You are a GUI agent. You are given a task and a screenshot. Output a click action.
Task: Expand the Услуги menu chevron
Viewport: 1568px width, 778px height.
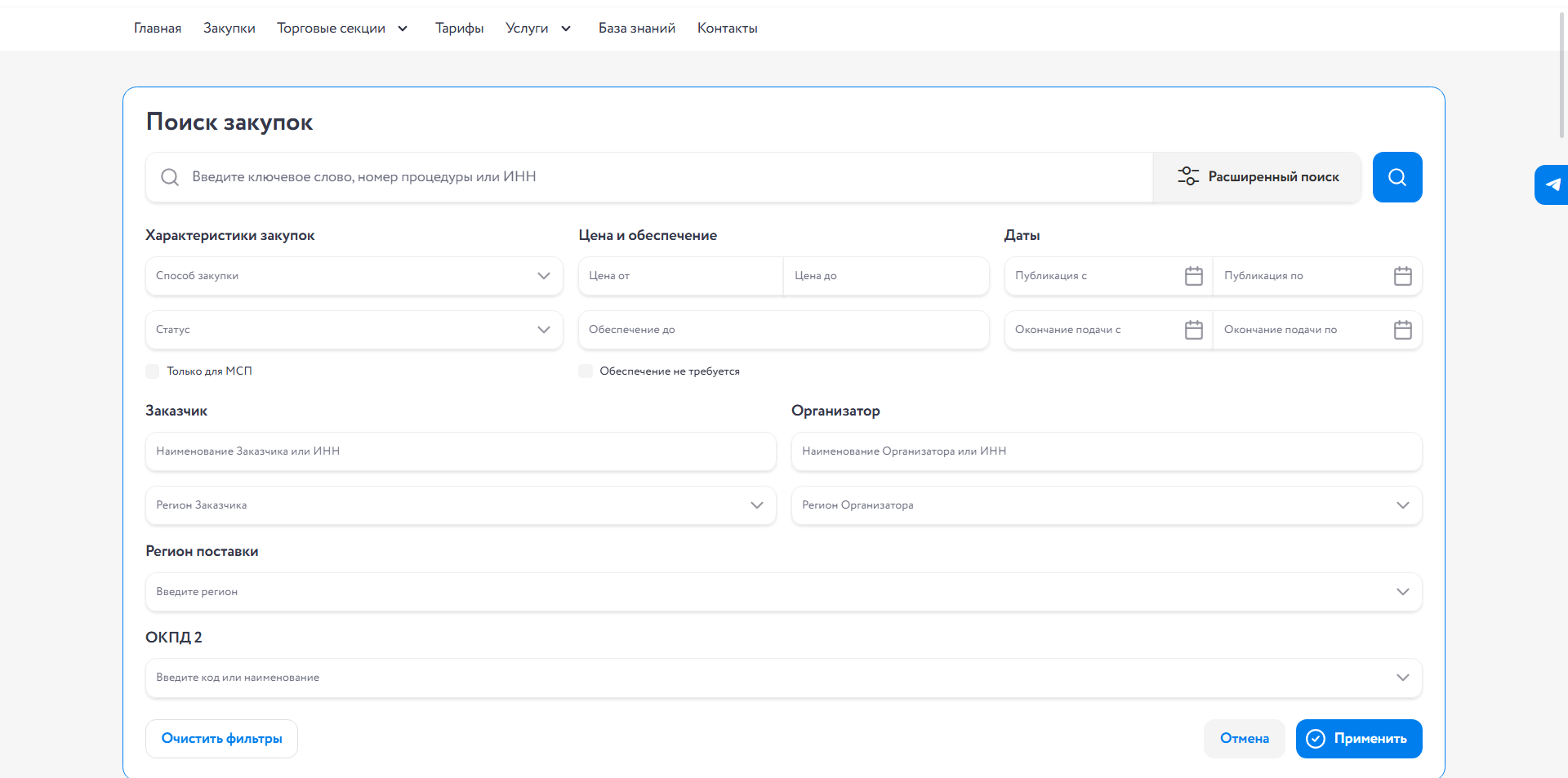point(566,29)
